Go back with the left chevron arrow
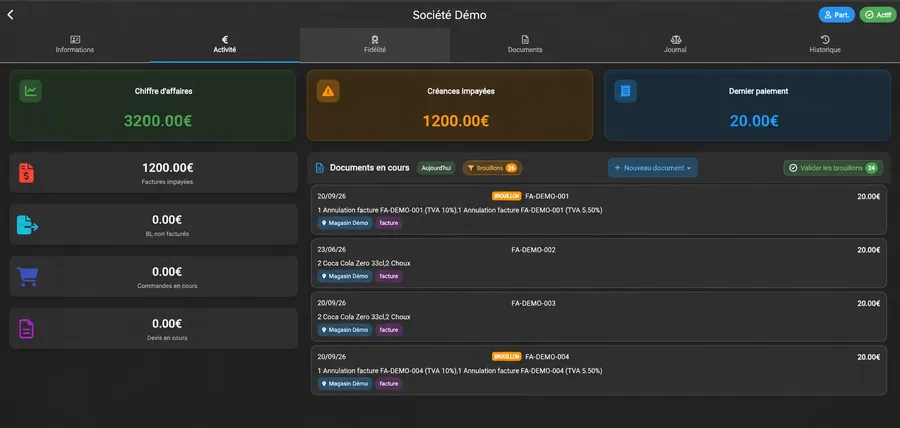Viewport: 900px width, 428px height. click(10, 15)
